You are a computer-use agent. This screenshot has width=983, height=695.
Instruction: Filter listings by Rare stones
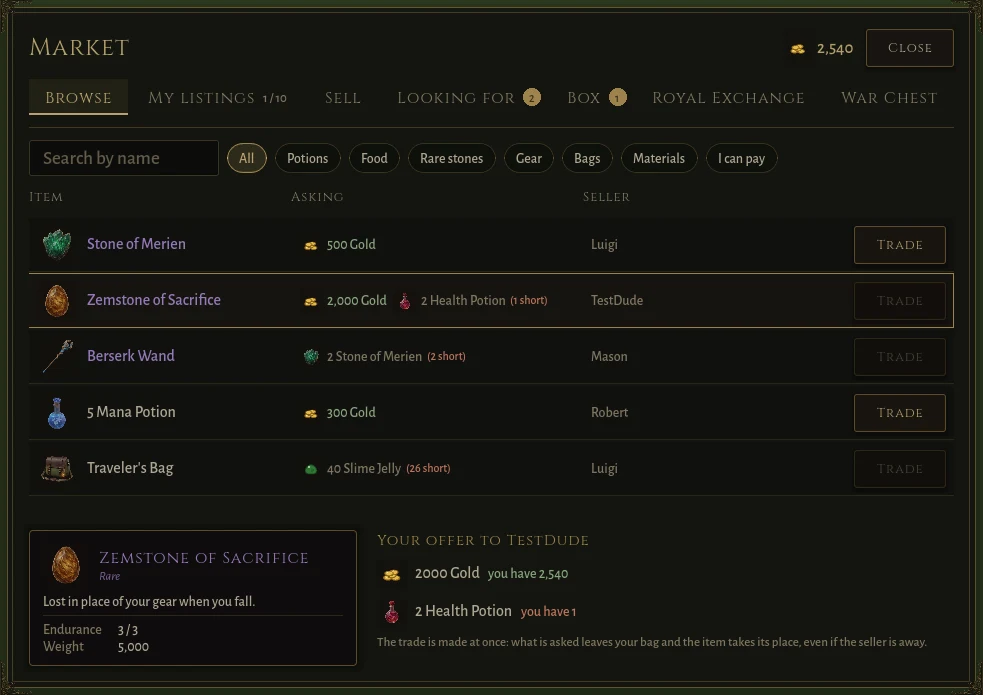(451, 158)
